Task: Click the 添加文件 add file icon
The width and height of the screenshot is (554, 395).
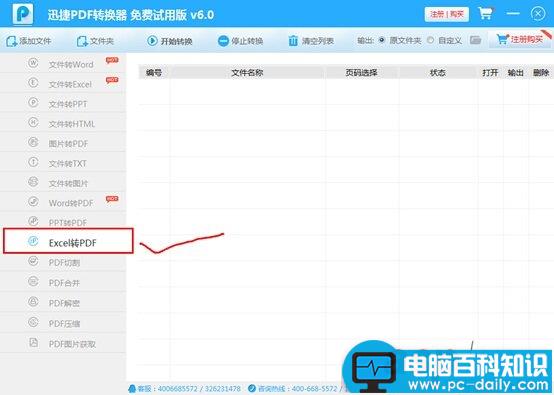Action: coord(12,41)
